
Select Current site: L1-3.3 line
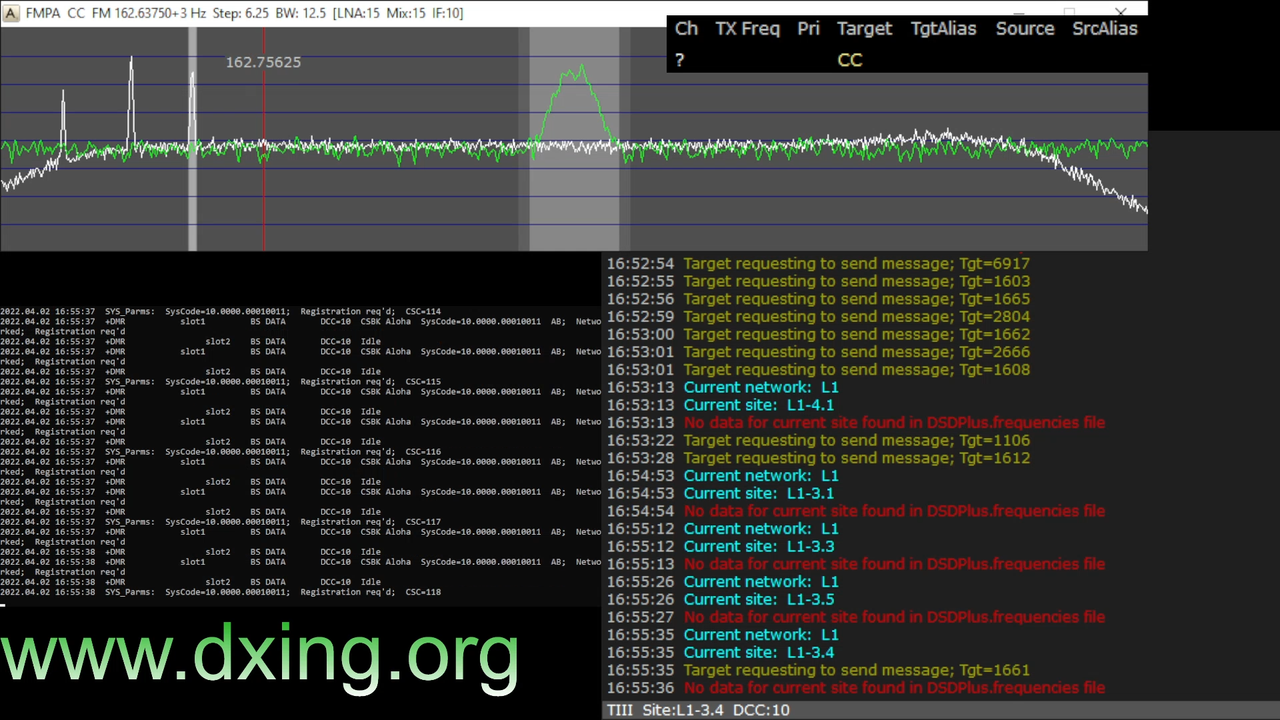coord(720,547)
